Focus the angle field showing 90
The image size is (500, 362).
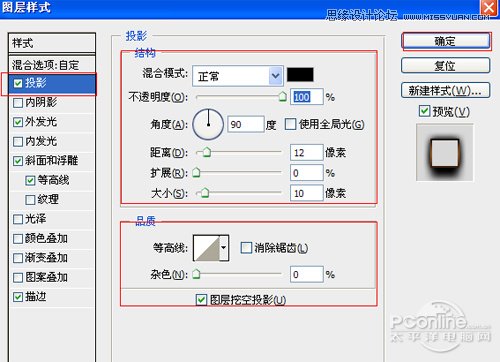point(246,125)
